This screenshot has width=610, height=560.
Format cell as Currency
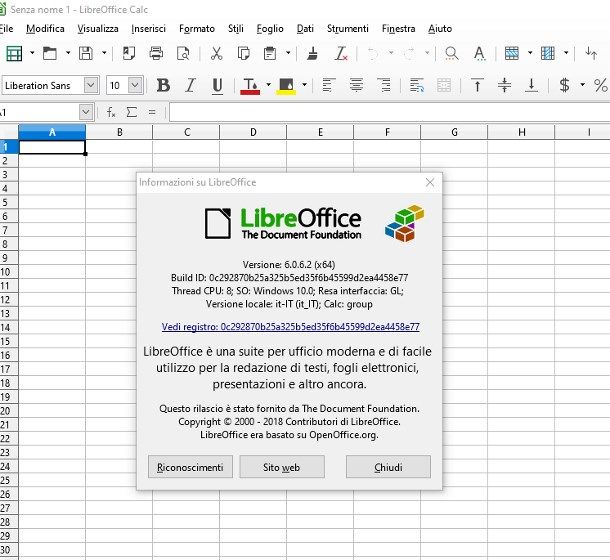point(564,85)
